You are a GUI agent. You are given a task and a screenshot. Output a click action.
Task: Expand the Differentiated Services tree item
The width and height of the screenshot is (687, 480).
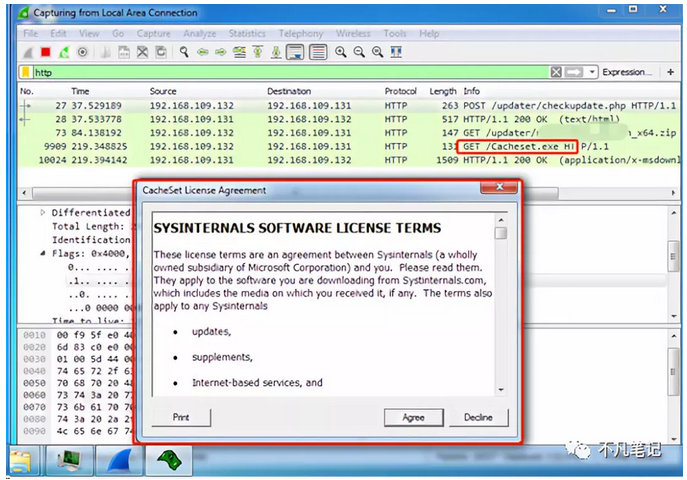tap(42, 212)
